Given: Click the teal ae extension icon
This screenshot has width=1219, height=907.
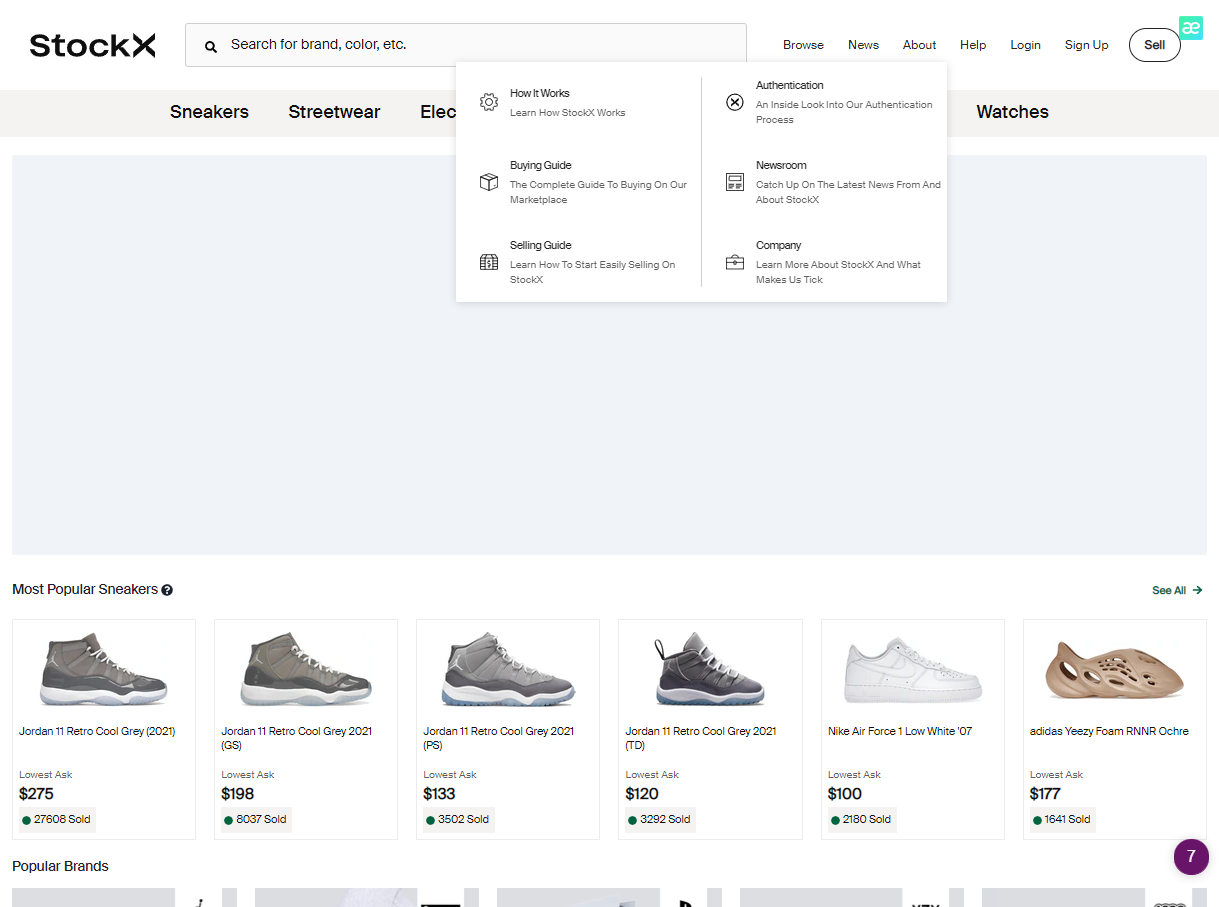Looking at the screenshot, I should click(1190, 28).
